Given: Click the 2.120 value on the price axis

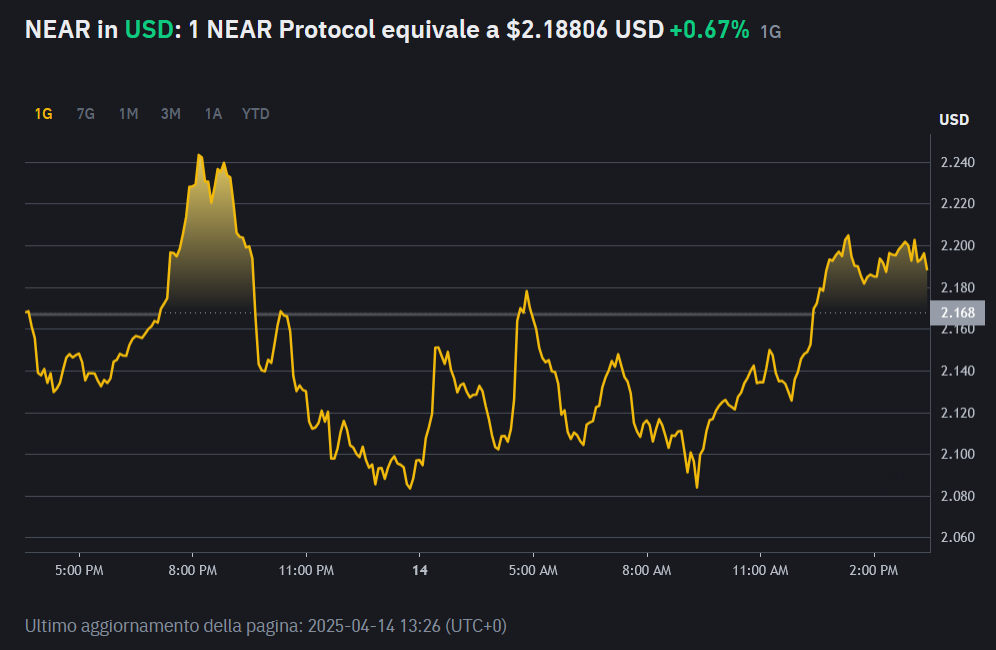Looking at the screenshot, I should (x=957, y=413).
